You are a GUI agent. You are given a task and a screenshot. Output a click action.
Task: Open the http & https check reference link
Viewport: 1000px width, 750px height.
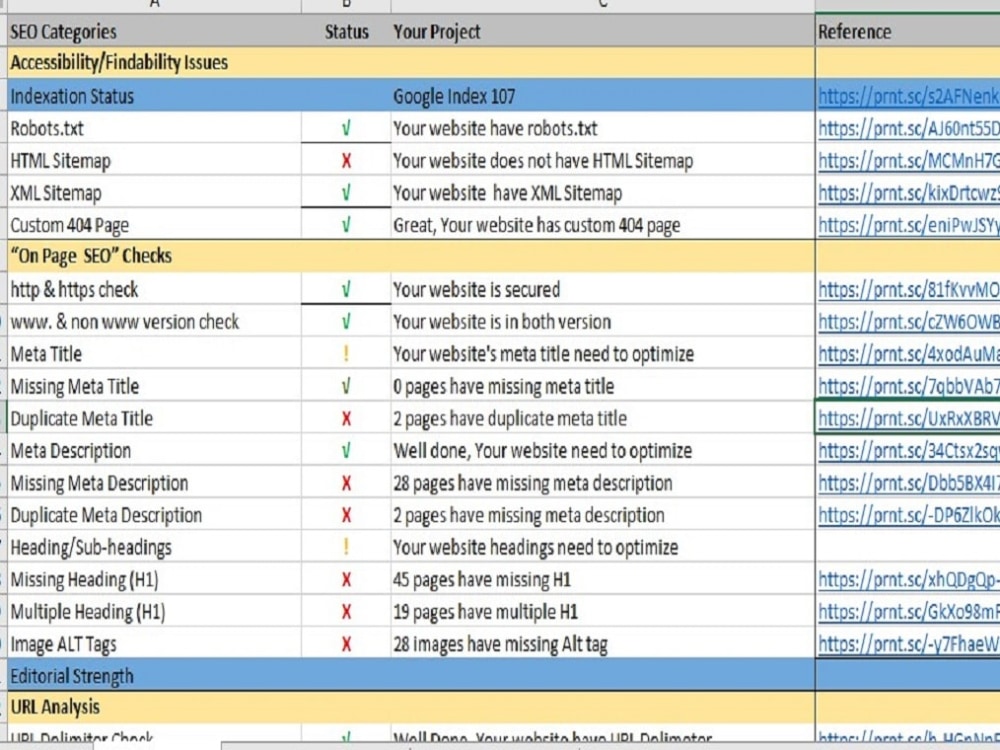(909, 290)
